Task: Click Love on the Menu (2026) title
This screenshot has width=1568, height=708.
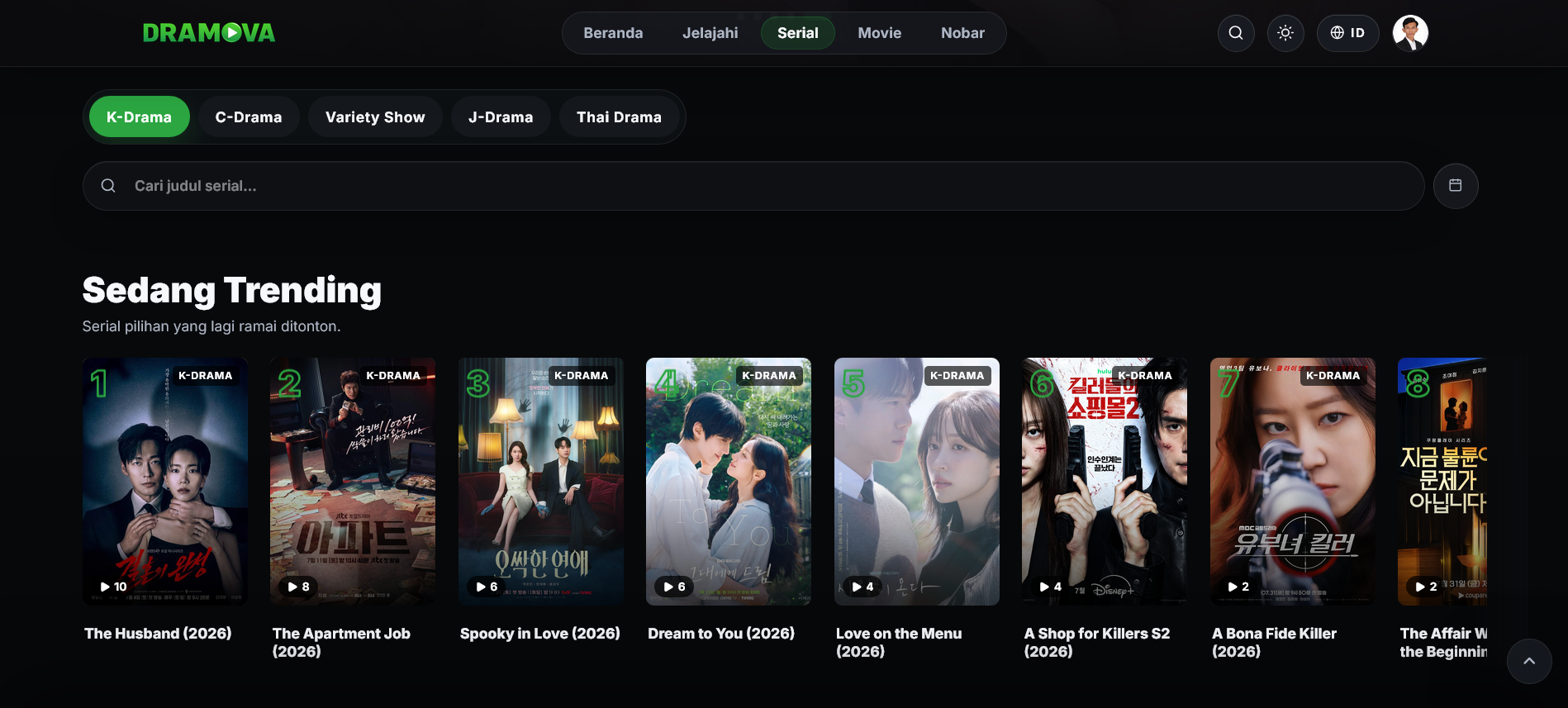Action: click(x=899, y=643)
